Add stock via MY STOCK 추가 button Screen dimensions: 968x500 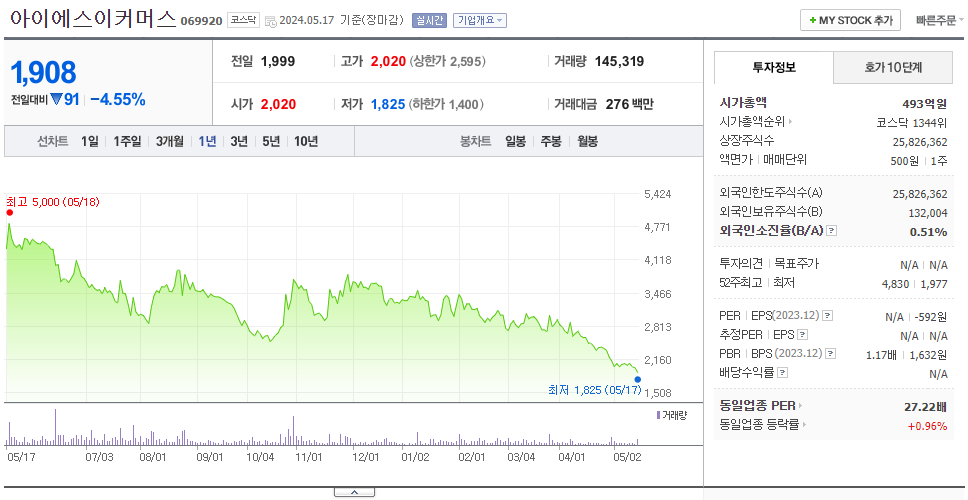pos(850,20)
